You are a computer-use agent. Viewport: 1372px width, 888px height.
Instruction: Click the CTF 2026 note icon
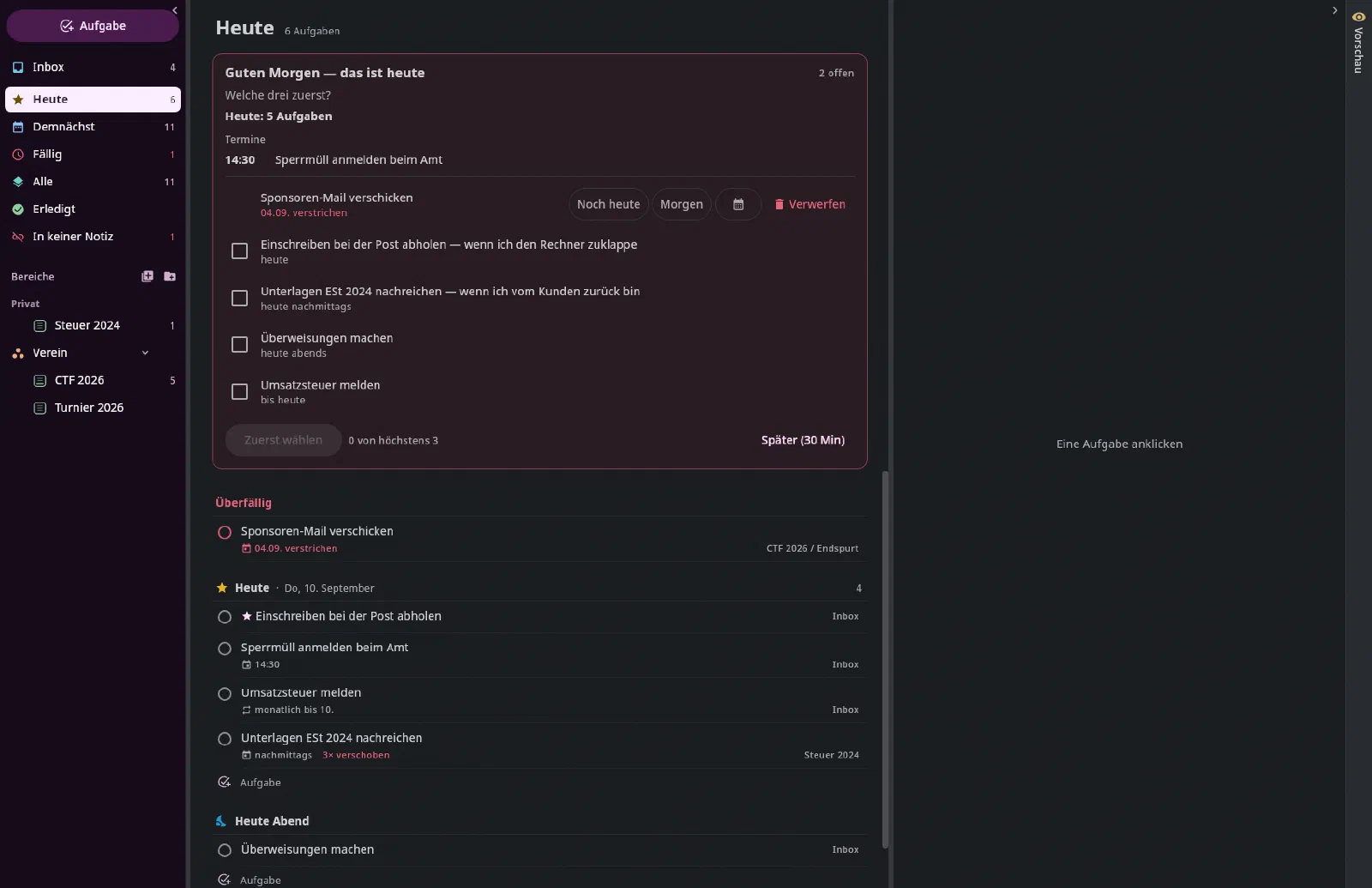[39, 381]
